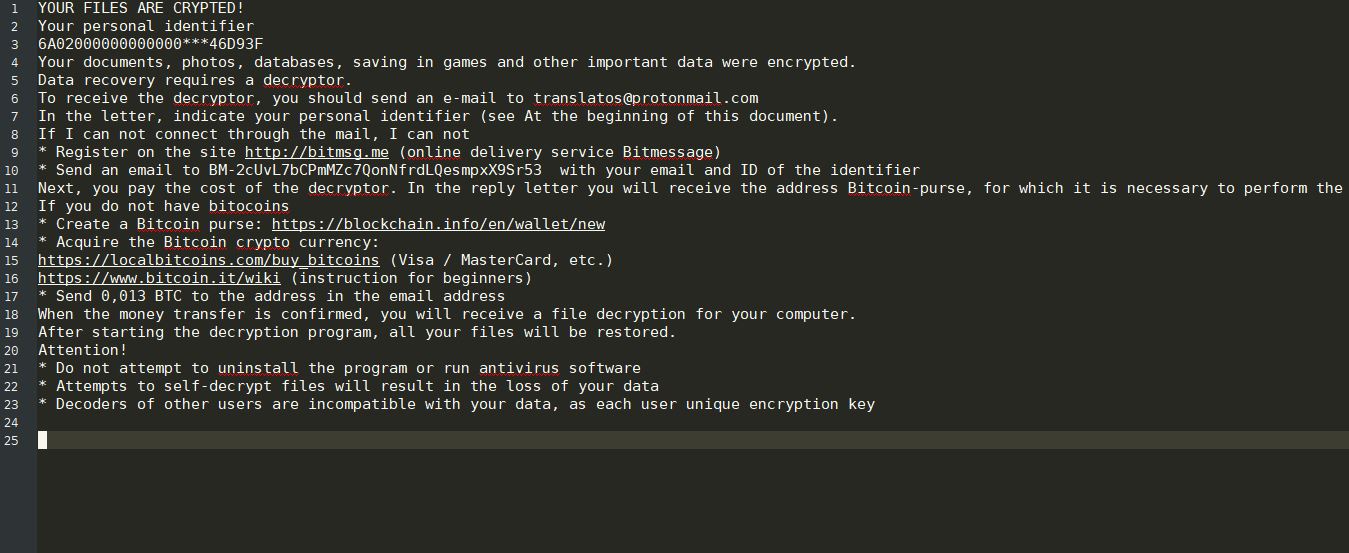Click line number 20 in the gutter
1349x553 pixels.
12,350
